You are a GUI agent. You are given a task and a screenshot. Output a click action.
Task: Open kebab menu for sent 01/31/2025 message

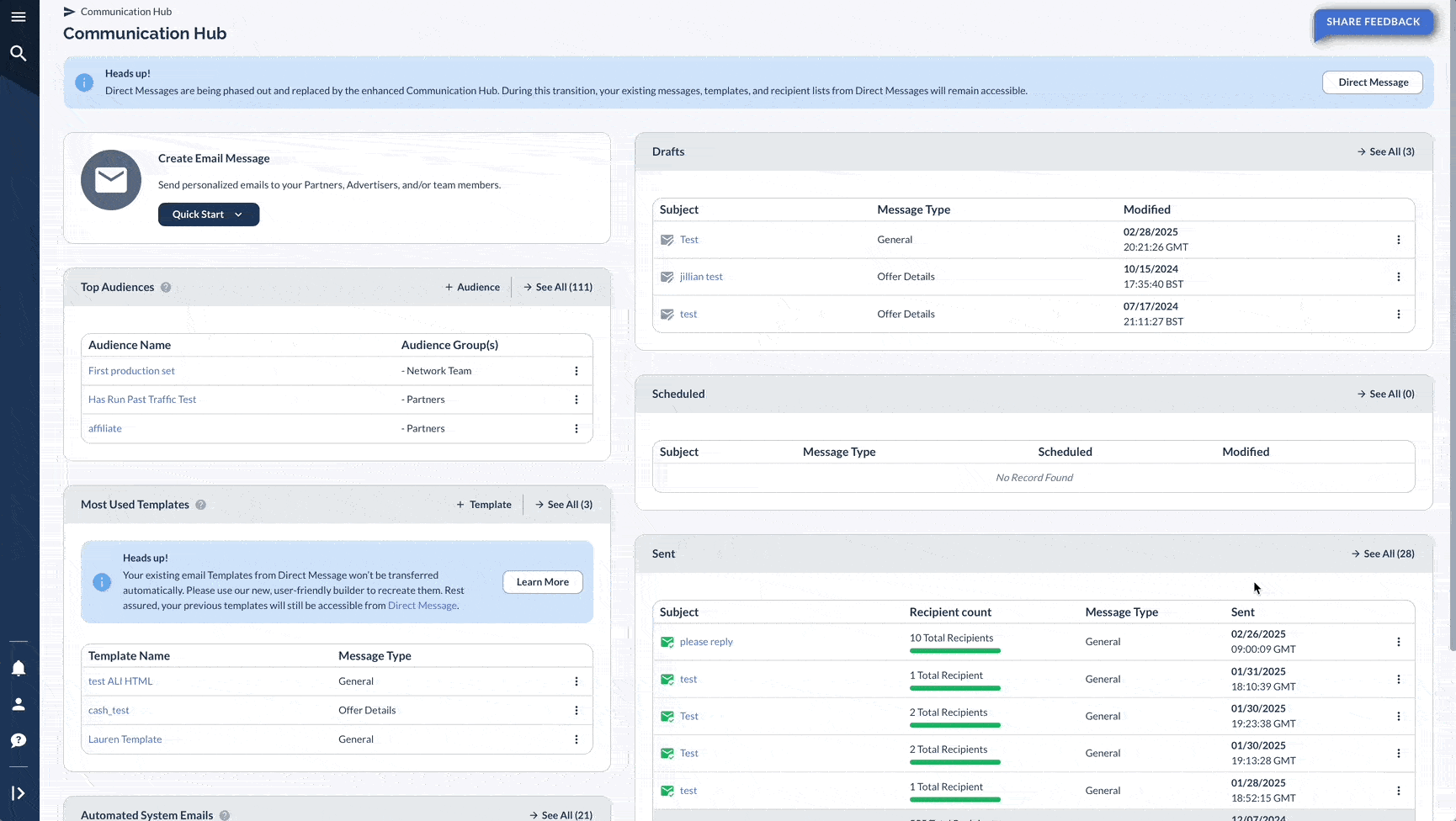[x=1399, y=679]
